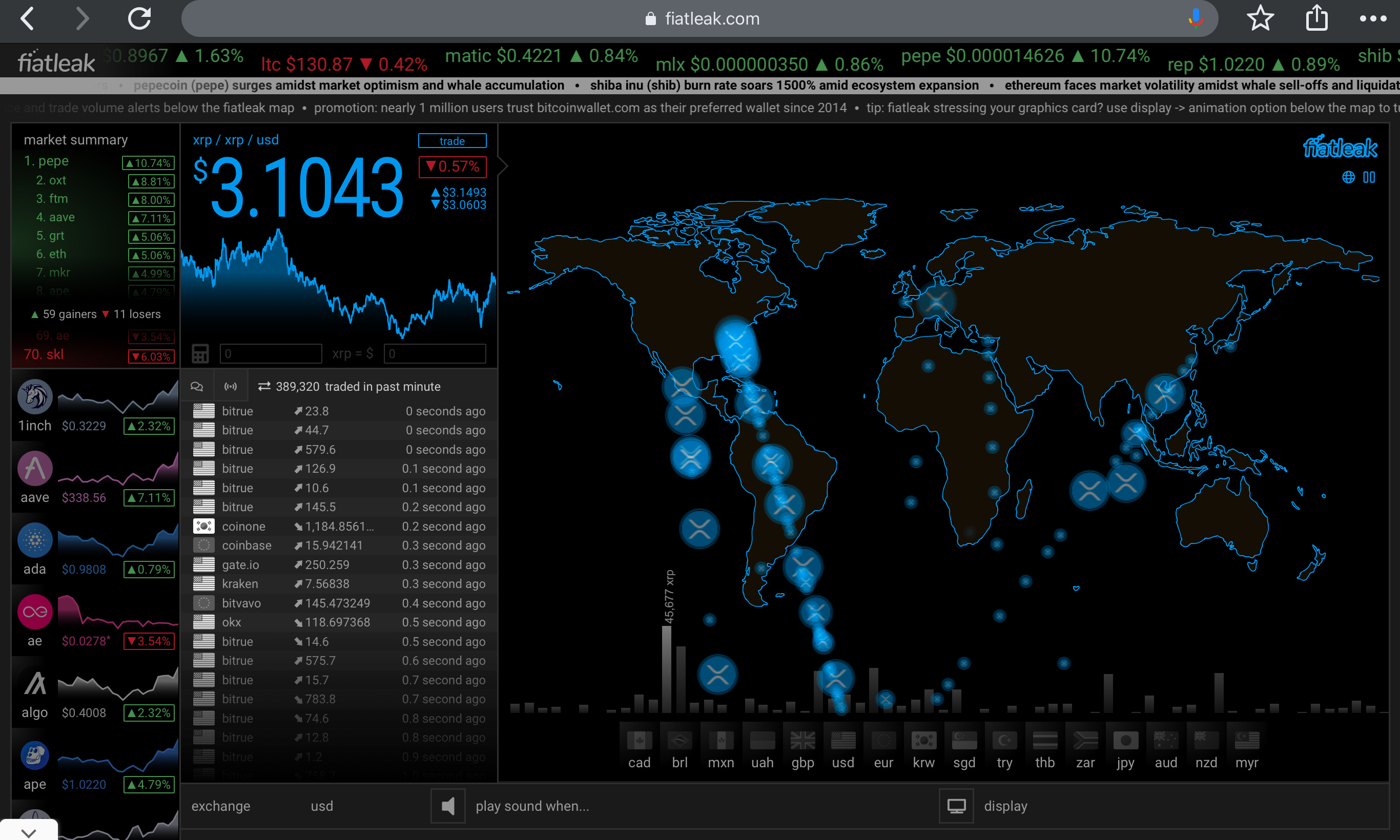This screenshot has width=1400, height=840.
Task: Click the zar currency flag
Action: tap(1086, 740)
